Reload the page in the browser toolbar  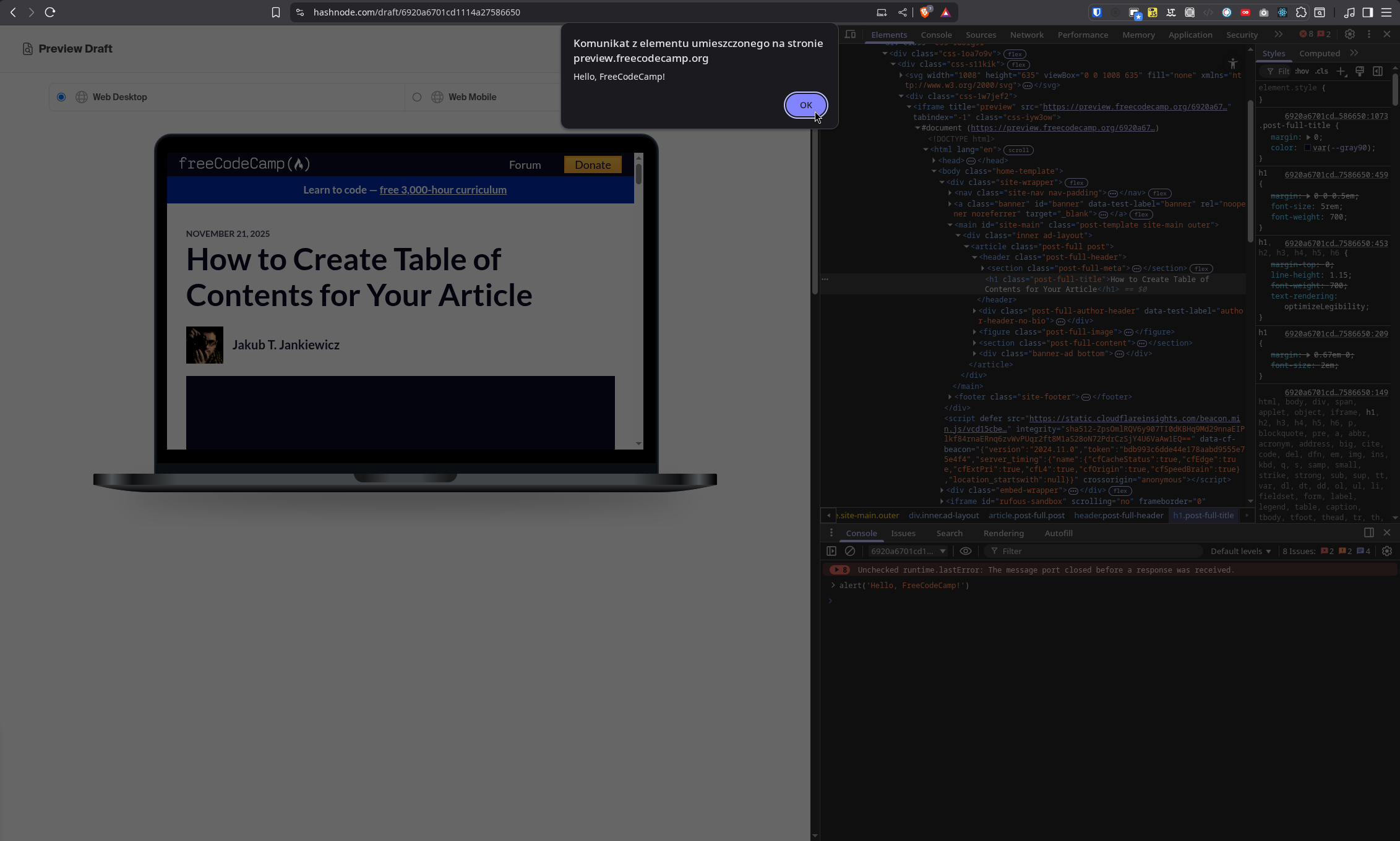pyautogui.click(x=50, y=12)
